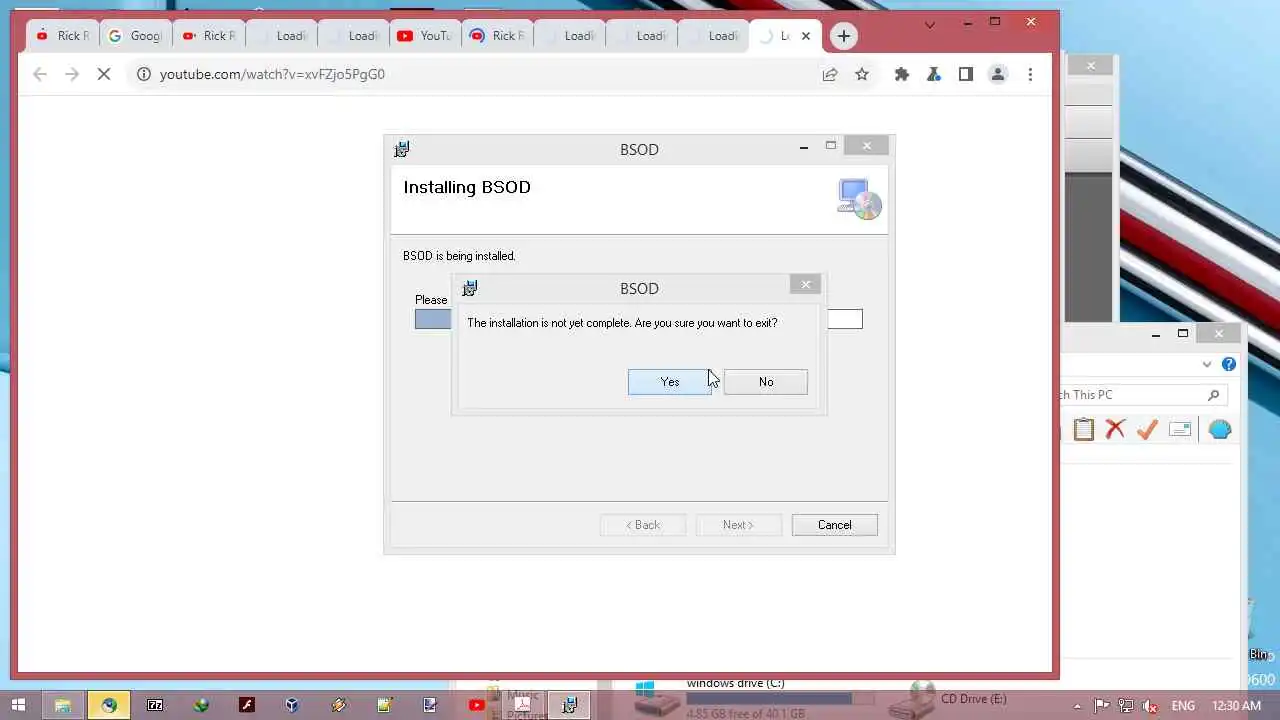Viewport: 1280px width, 720px height.
Task: Click the Email icon in Explorer toolbar
Action: click(1180, 430)
